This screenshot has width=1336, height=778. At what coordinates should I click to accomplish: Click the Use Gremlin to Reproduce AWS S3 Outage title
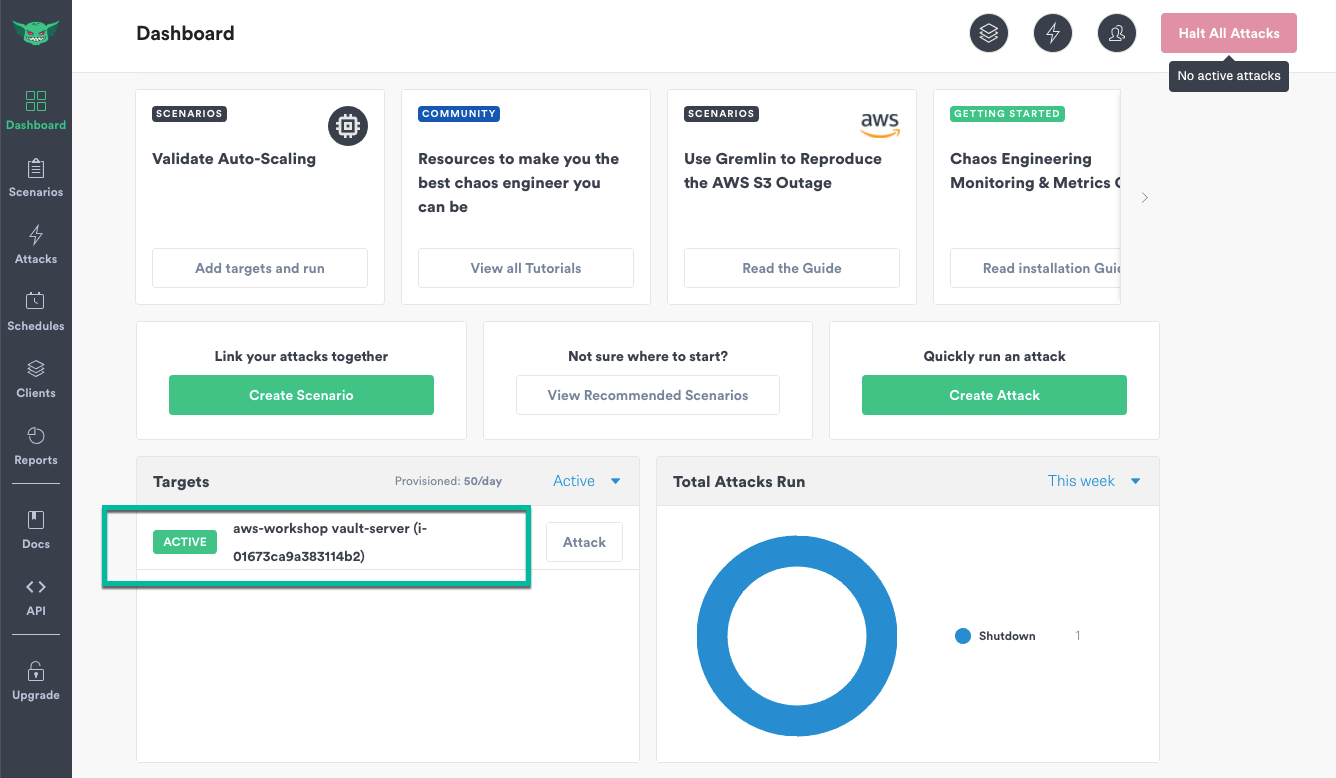pos(783,171)
